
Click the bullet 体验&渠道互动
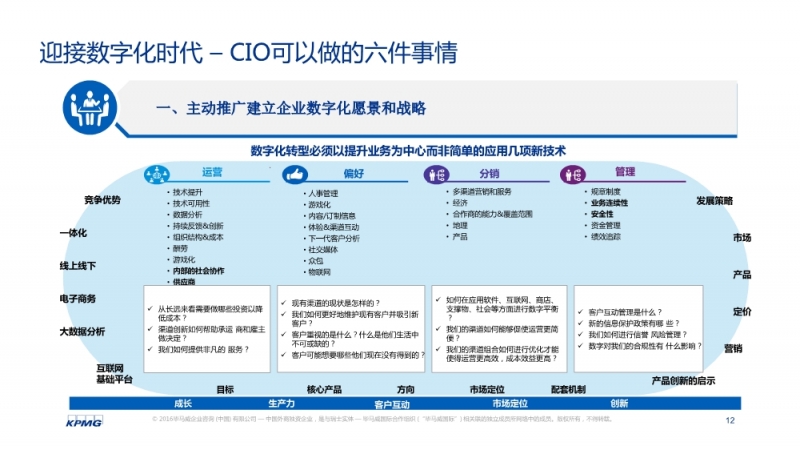pyautogui.click(x=334, y=227)
